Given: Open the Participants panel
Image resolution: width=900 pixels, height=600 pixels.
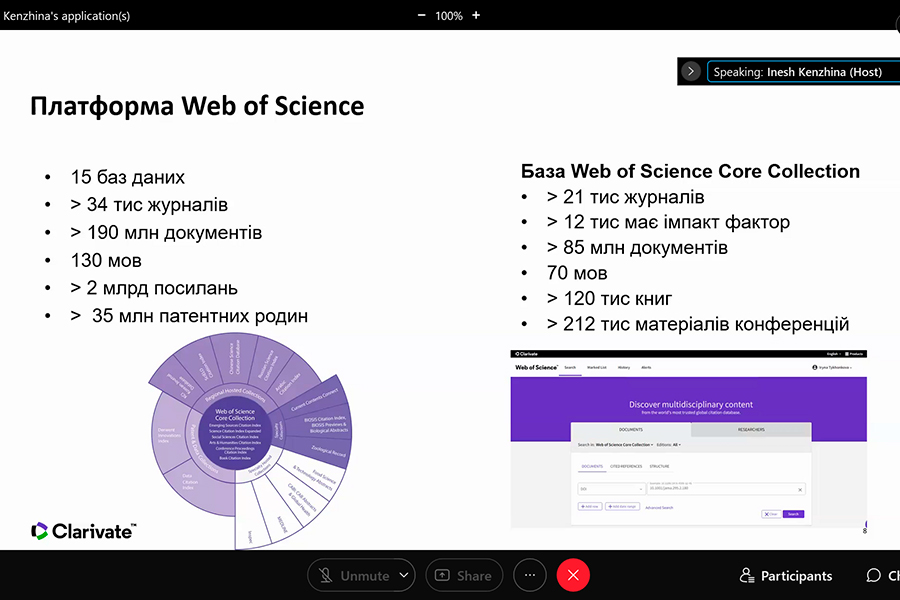Looking at the screenshot, I should pos(786,576).
